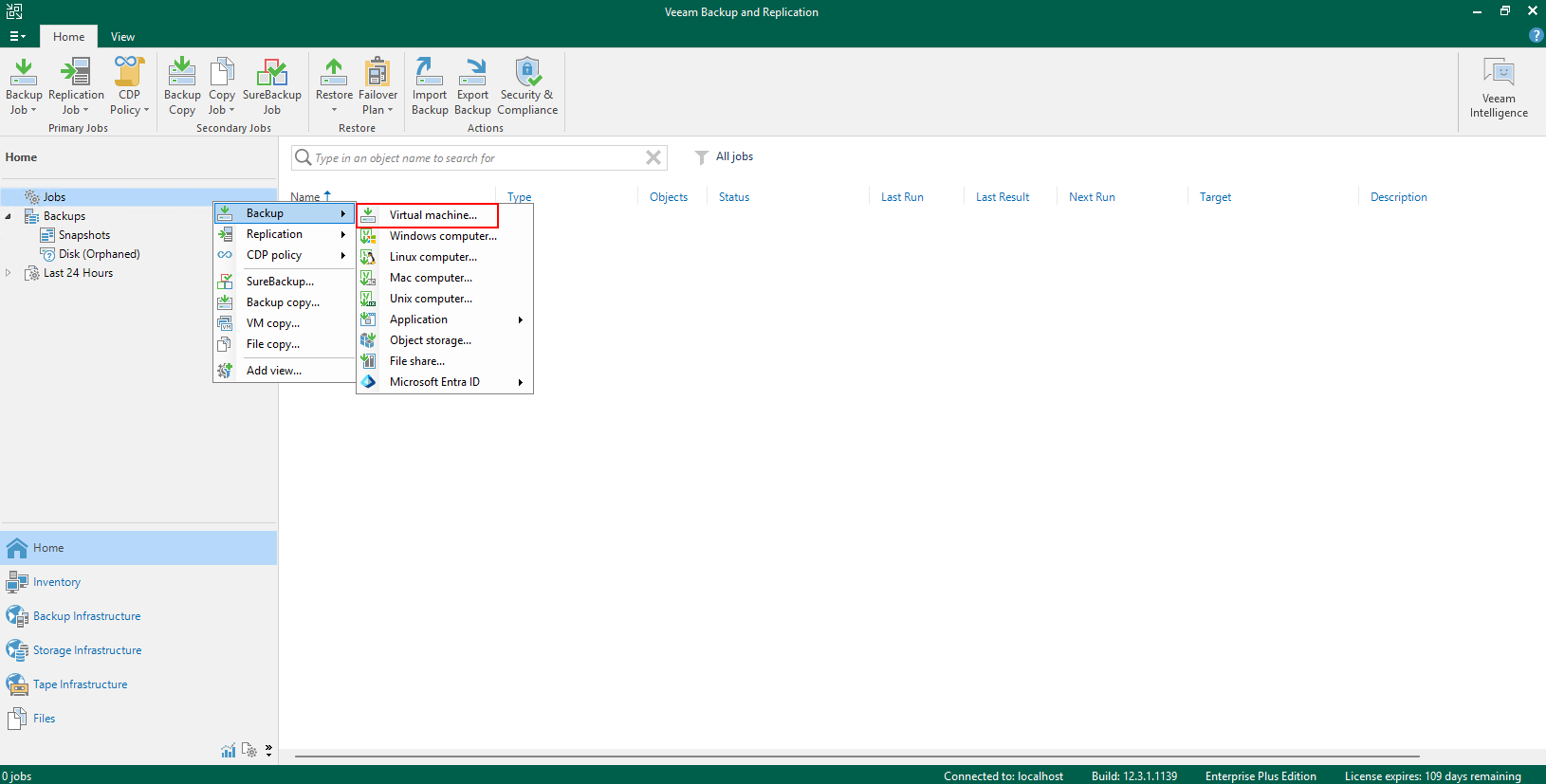Open the CDP Policy ribbon button

coord(129,86)
